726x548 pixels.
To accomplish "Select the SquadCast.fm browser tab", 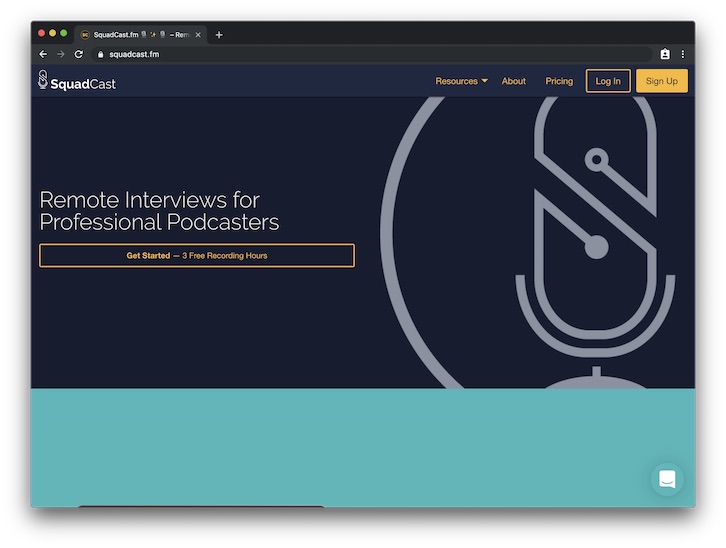I will click(141, 35).
